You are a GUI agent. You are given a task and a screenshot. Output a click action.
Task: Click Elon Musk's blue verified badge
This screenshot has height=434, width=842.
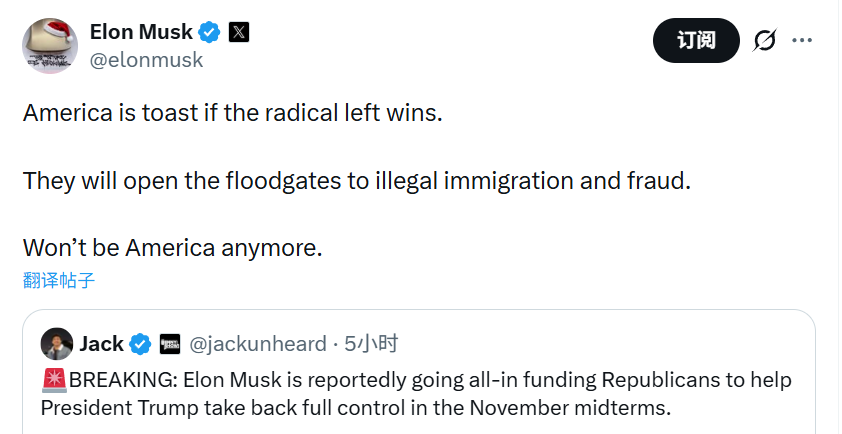[209, 33]
